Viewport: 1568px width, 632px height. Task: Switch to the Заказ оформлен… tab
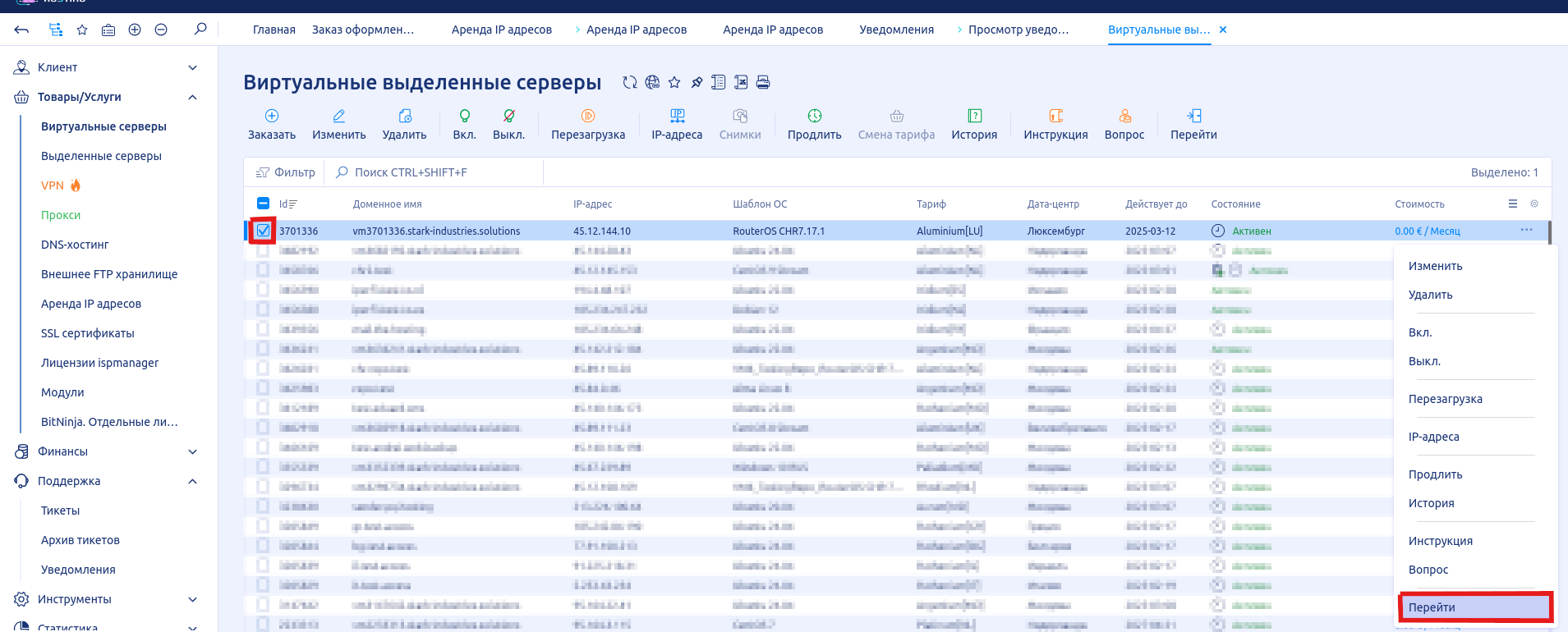point(363,30)
